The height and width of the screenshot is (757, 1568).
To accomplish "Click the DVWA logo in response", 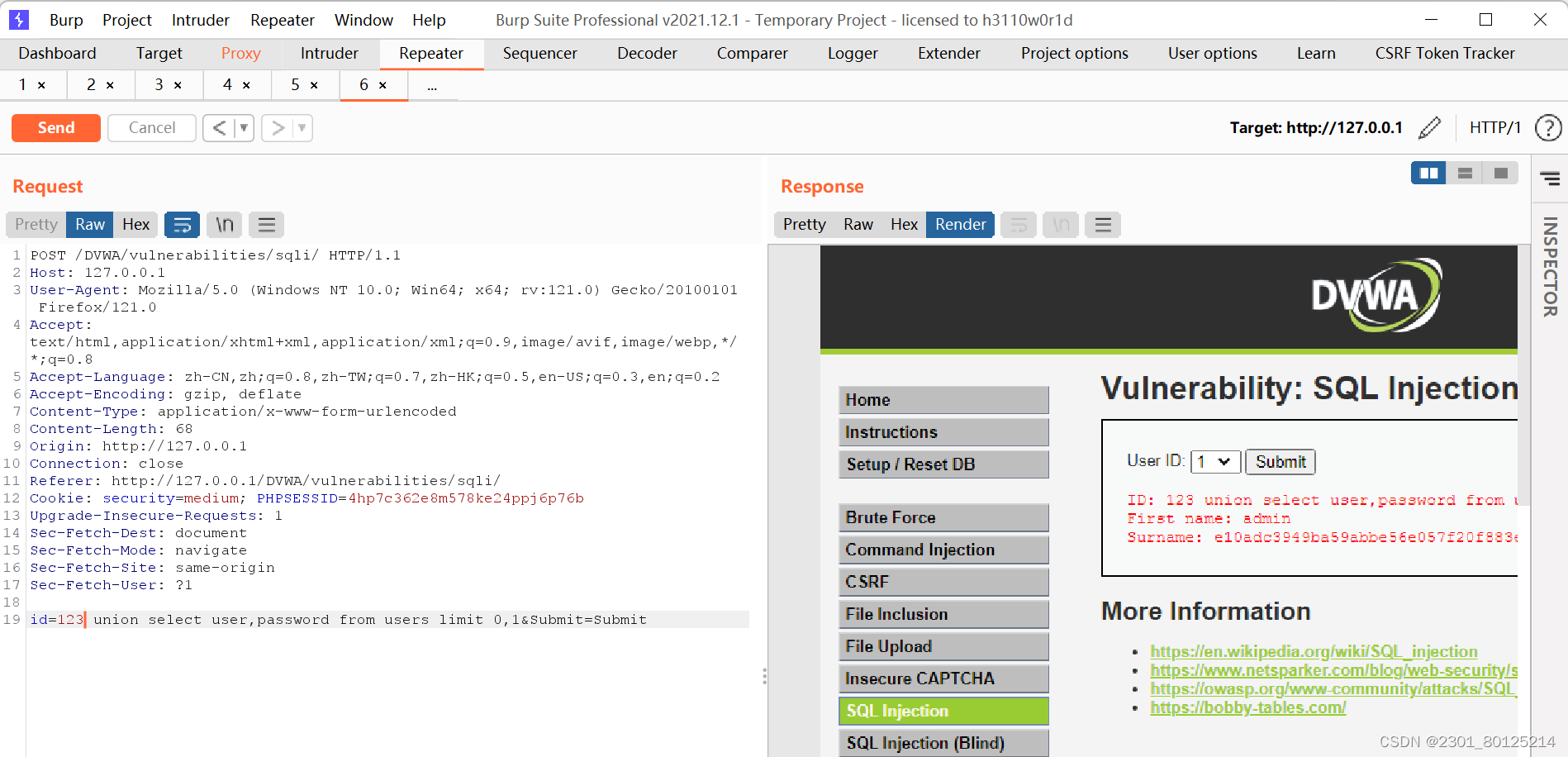I will 1376,296.
